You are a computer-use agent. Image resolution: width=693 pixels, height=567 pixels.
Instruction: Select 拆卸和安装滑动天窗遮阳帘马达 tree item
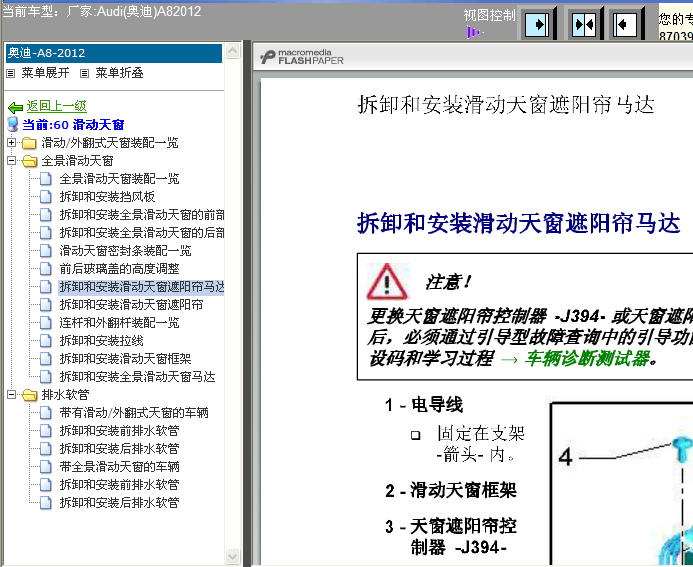coord(142,287)
